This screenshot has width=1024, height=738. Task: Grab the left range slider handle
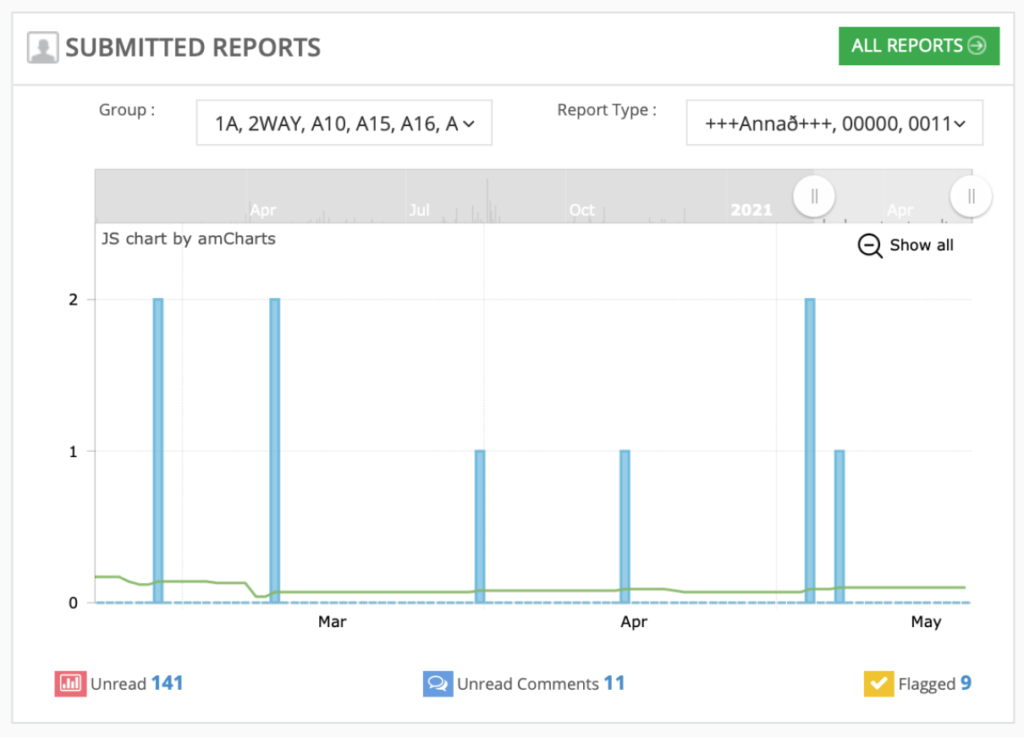pos(814,197)
